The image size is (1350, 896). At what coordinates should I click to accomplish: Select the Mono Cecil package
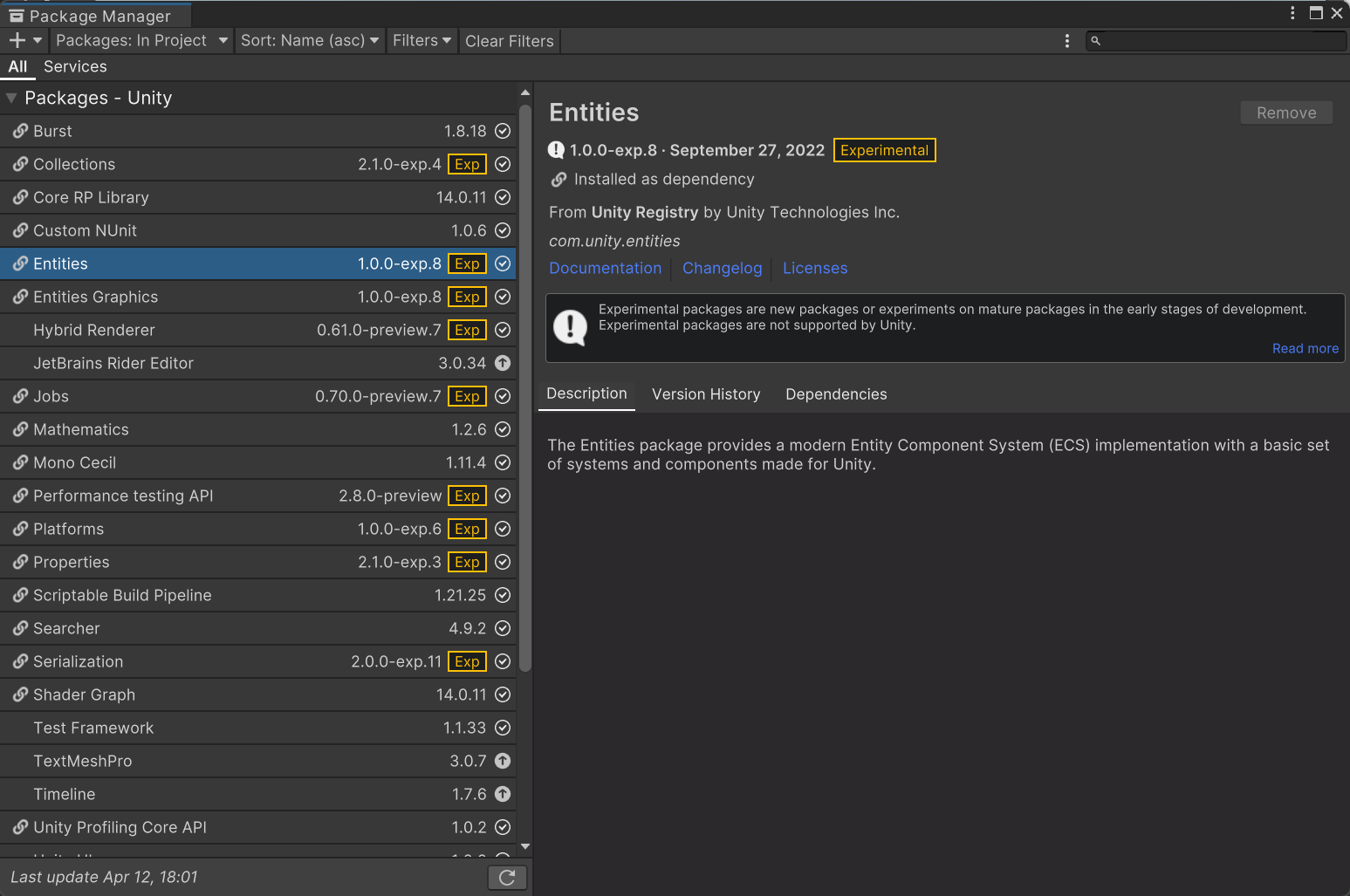[258, 462]
